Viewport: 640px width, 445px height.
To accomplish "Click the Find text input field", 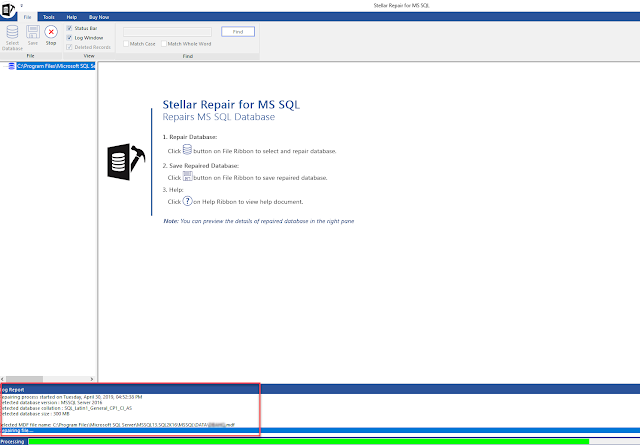I will click(x=167, y=32).
